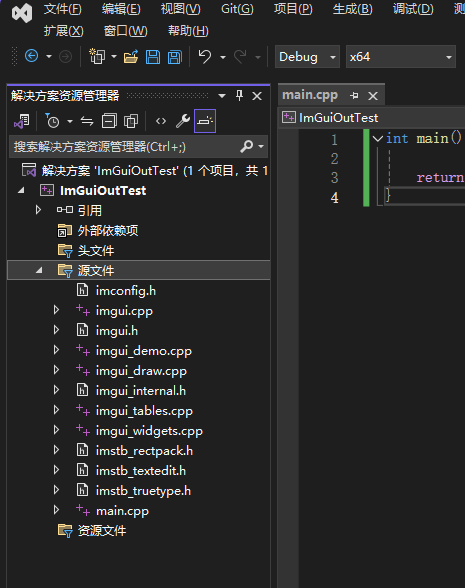Viewport: 465px width, 588px height.
Task: Expand the 引用 references node
Action: [38, 210]
